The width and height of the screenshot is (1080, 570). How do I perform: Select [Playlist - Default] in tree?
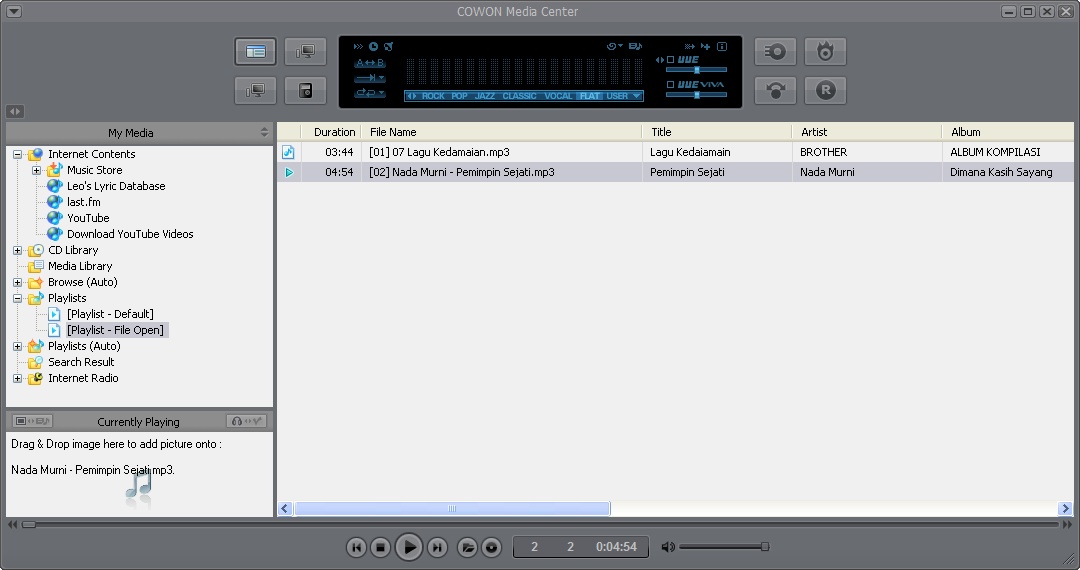click(110, 314)
